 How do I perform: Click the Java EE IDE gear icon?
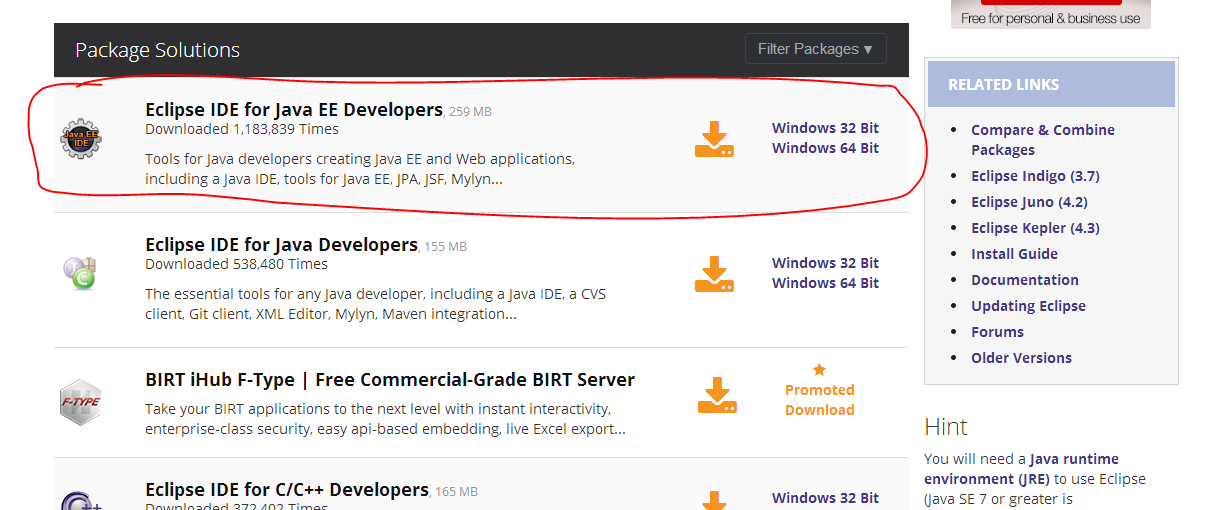(81, 138)
